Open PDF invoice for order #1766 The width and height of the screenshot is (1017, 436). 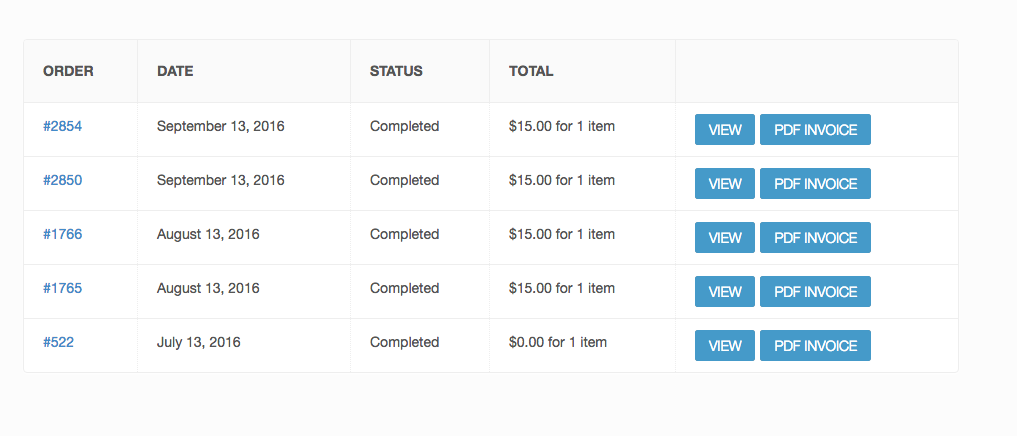(x=815, y=237)
